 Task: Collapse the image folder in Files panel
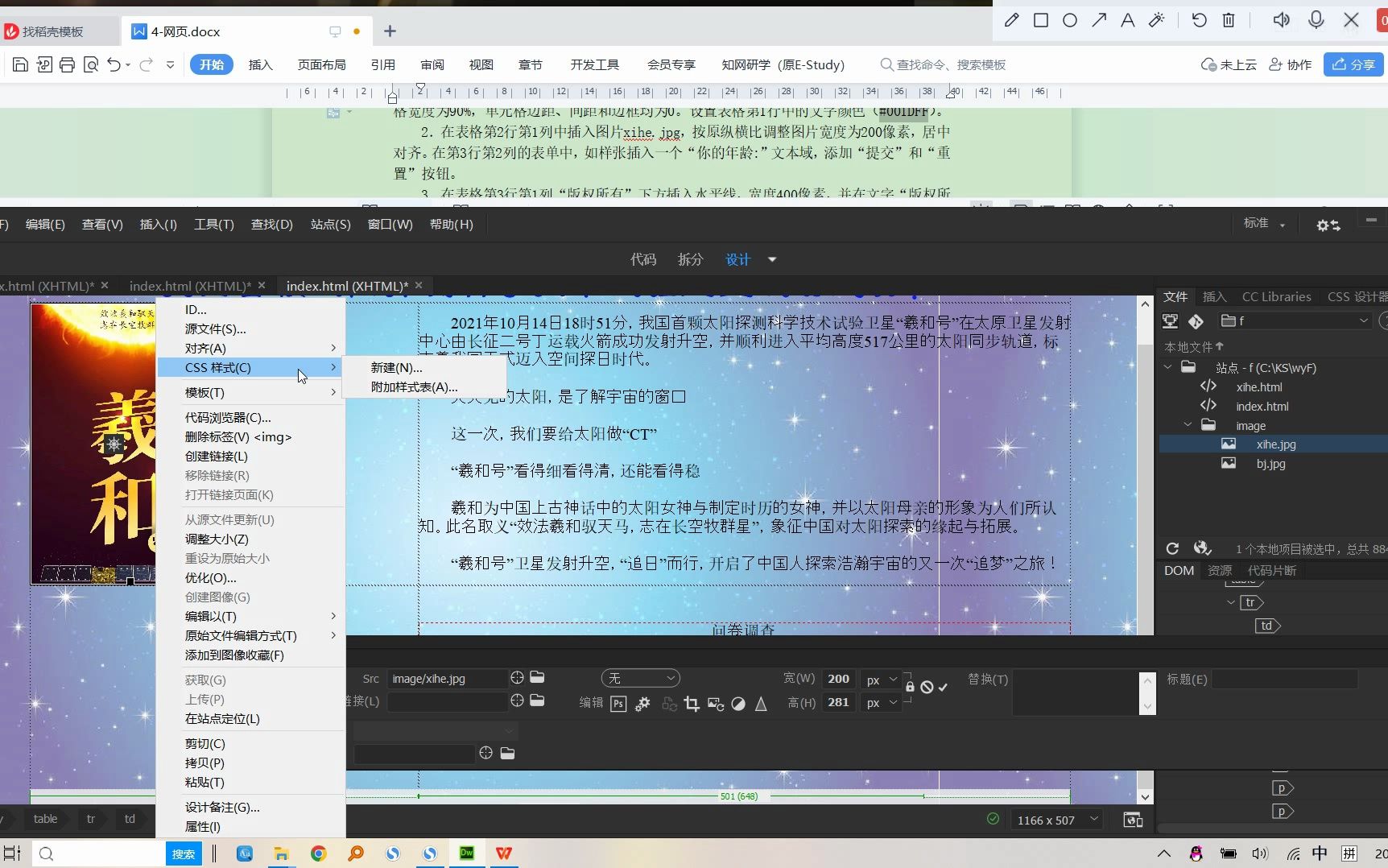(1188, 425)
